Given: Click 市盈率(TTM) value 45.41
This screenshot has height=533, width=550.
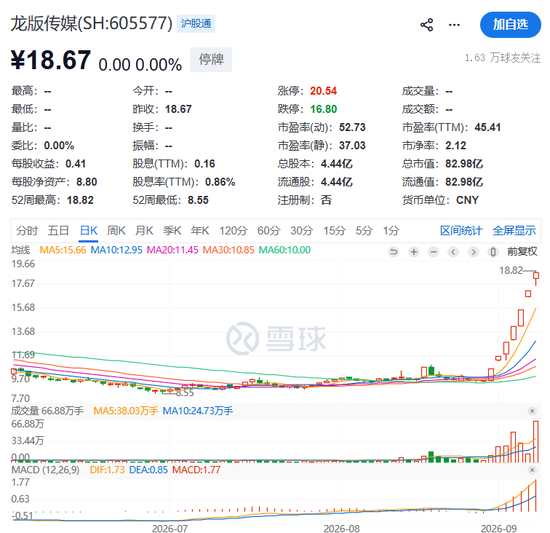Looking at the screenshot, I should (x=488, y=128).
